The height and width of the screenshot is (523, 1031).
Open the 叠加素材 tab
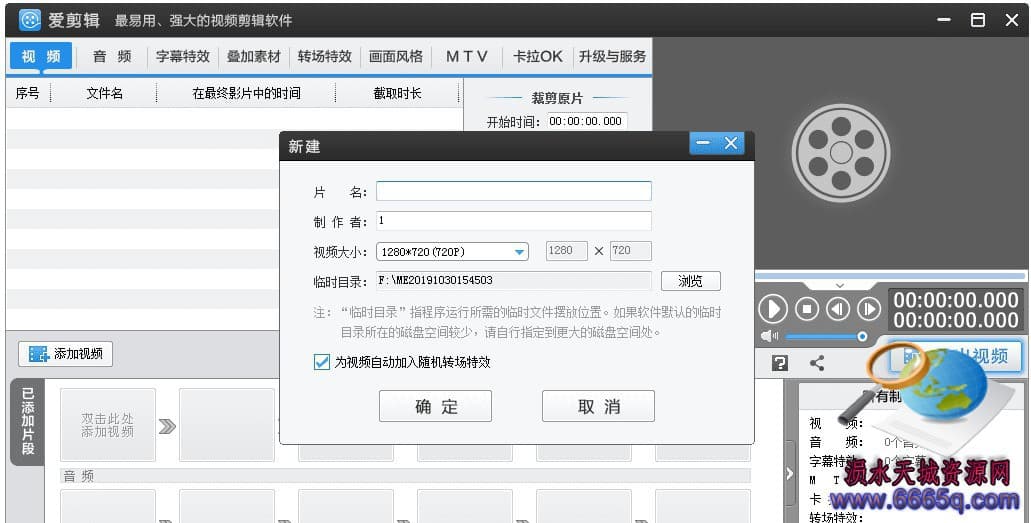point(254,57)
